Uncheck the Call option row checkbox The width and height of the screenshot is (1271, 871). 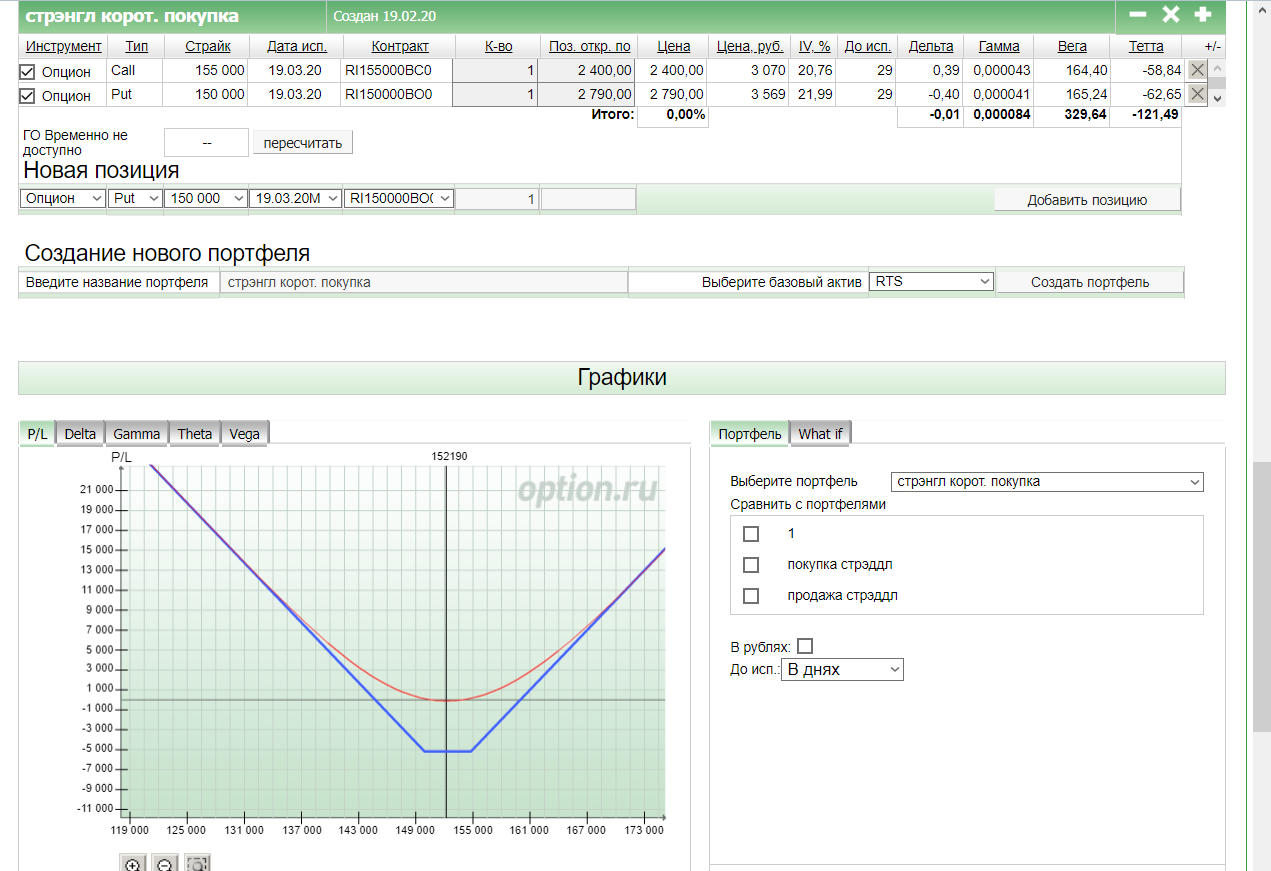tap(28, 72)
